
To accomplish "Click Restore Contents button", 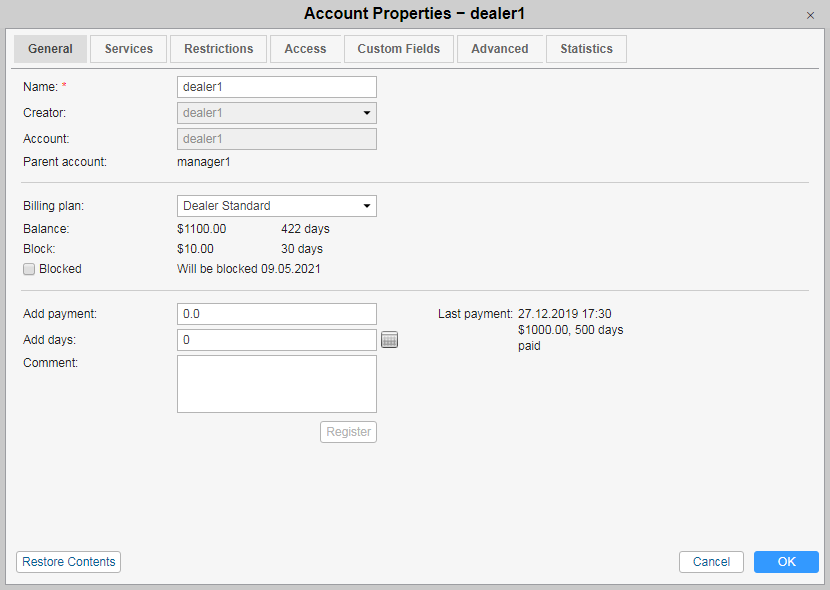I will [69, 562].
